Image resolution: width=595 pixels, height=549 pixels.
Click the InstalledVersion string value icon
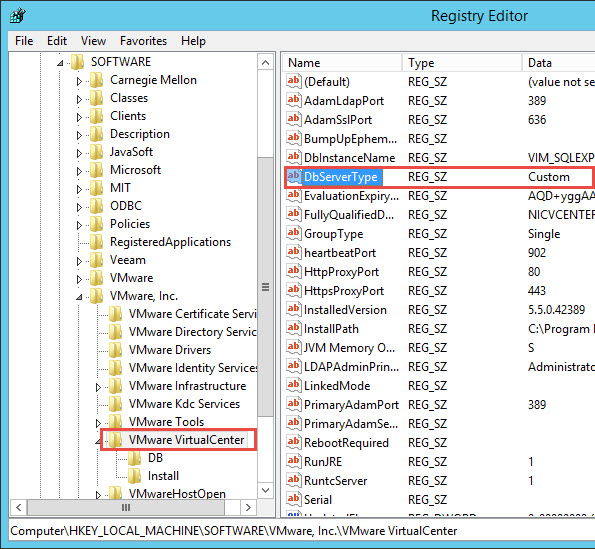click(x=294, y=309)
